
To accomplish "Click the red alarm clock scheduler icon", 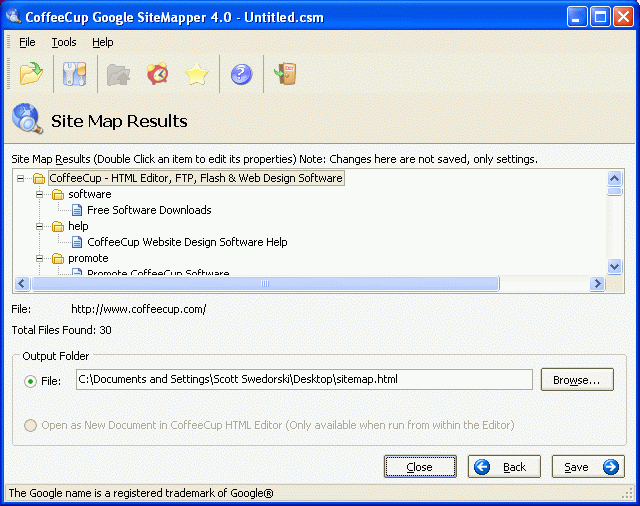I will pos(158,74).
